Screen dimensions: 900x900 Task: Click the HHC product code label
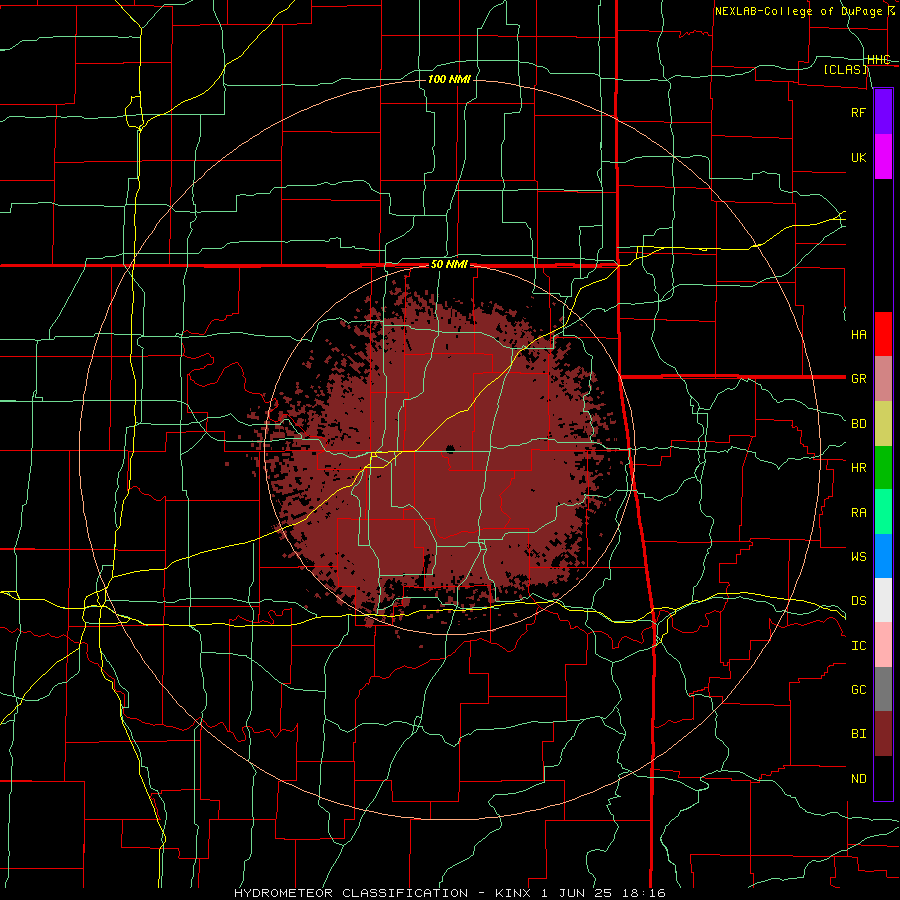[x=879, y=60]
